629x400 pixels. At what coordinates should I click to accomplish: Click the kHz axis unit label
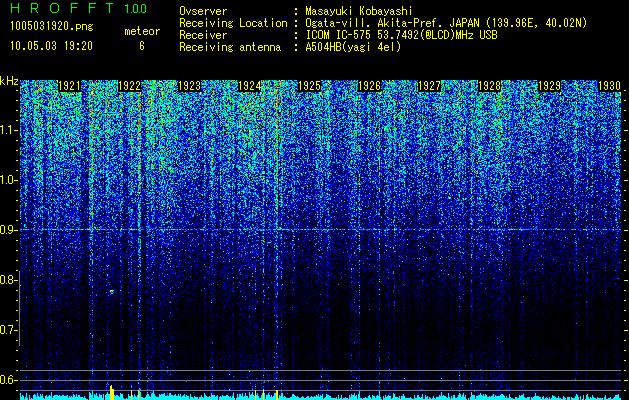[x=9, y=81]
